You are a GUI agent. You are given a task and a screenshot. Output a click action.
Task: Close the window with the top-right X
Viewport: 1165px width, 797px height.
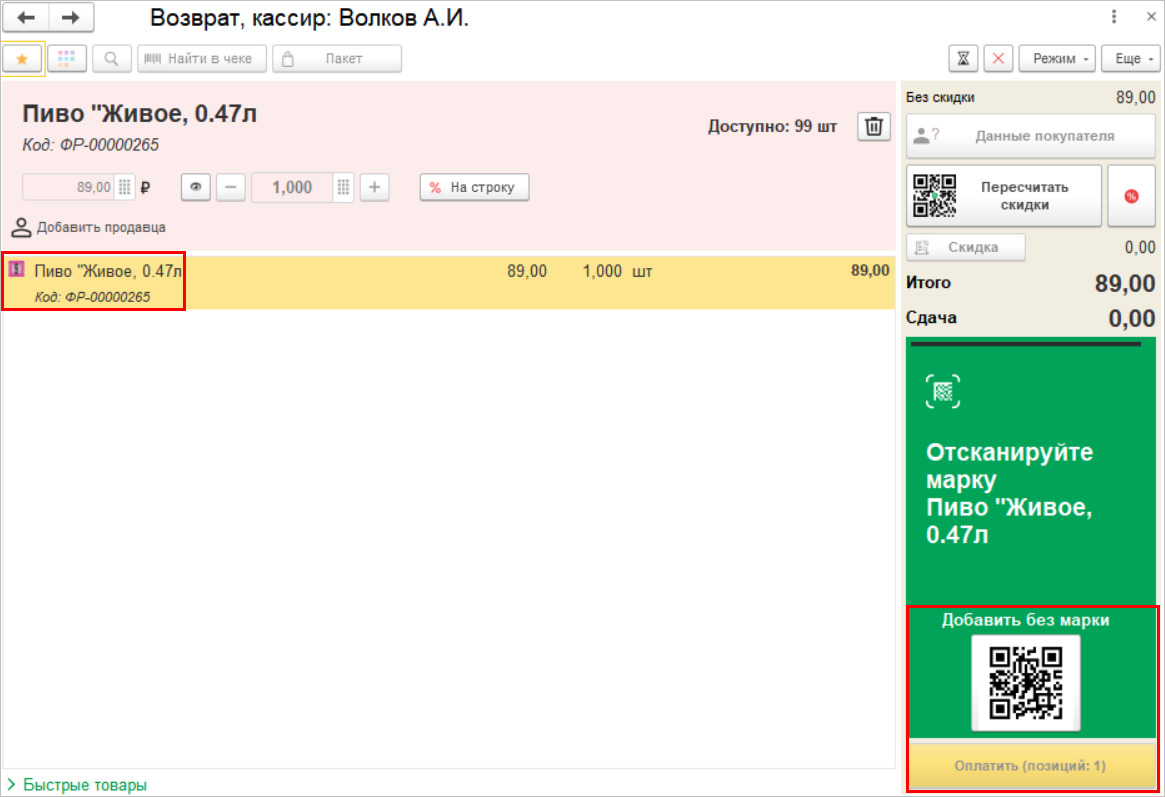point(1151,16)
